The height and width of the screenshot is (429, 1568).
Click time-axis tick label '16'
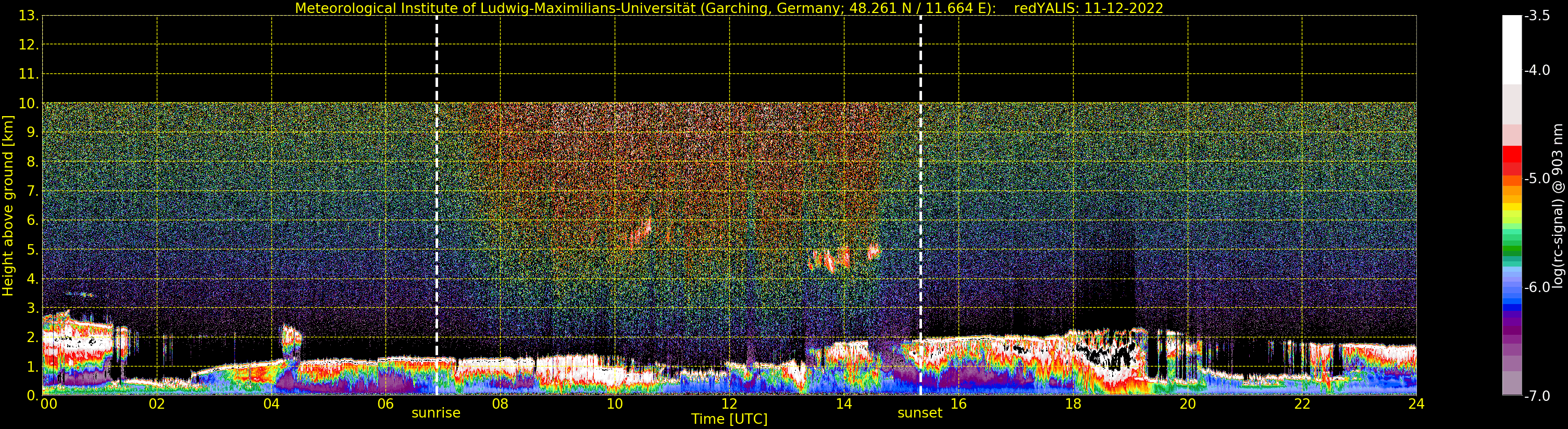click(x=958, y=404)
